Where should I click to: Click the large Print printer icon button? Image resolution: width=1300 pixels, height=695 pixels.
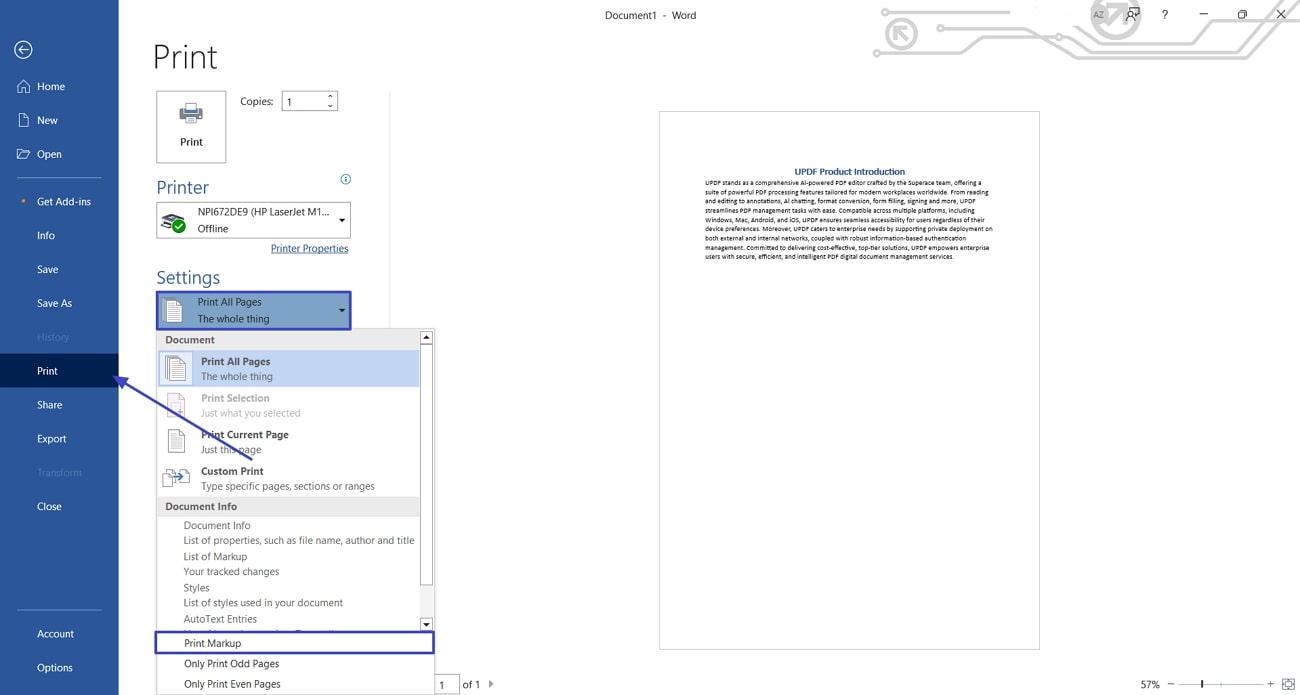click(191, 127)
